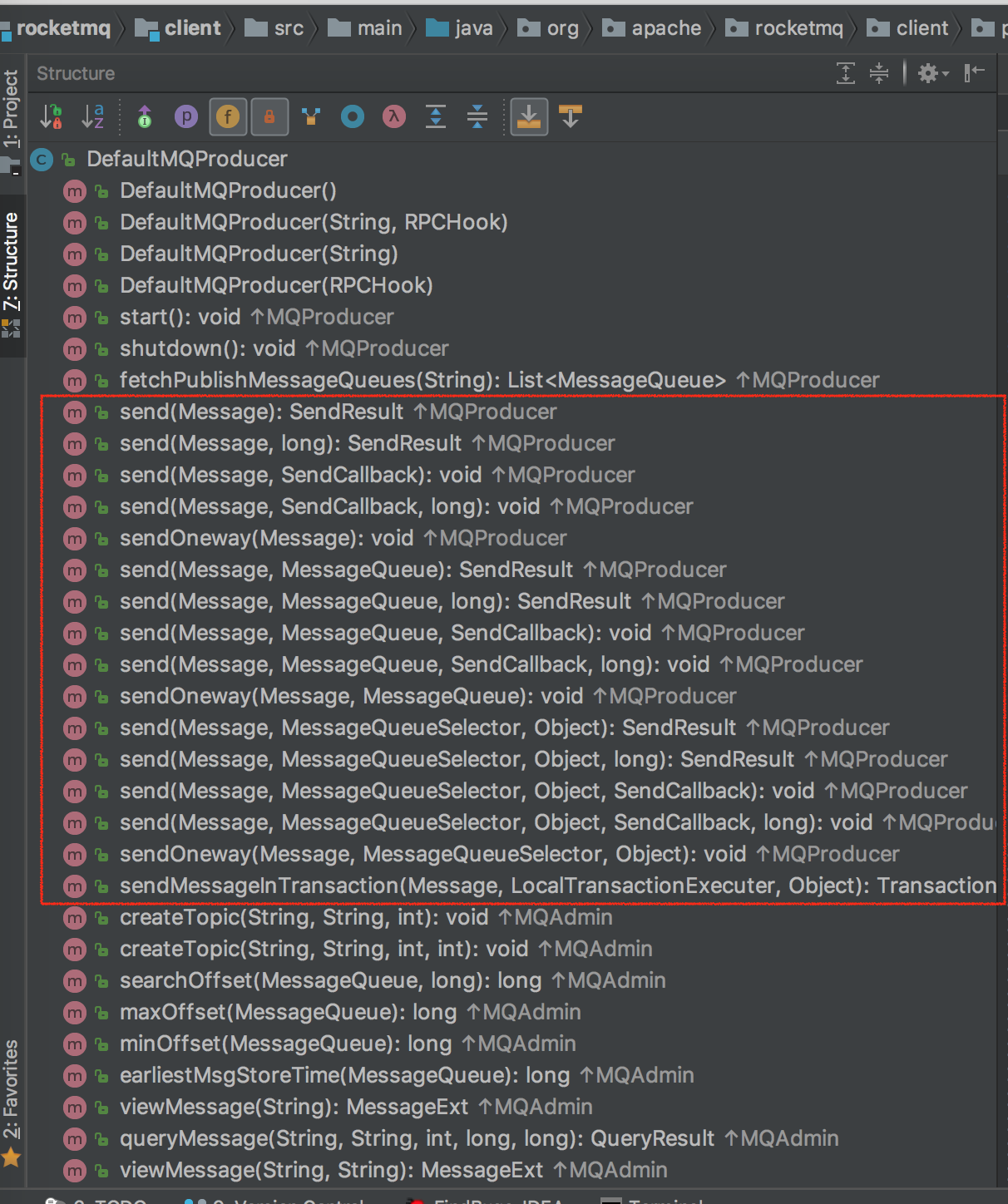Select DefaultMQProducer(RPCHook) constructor
The image size is (1008, 1204).
point(276,285)
